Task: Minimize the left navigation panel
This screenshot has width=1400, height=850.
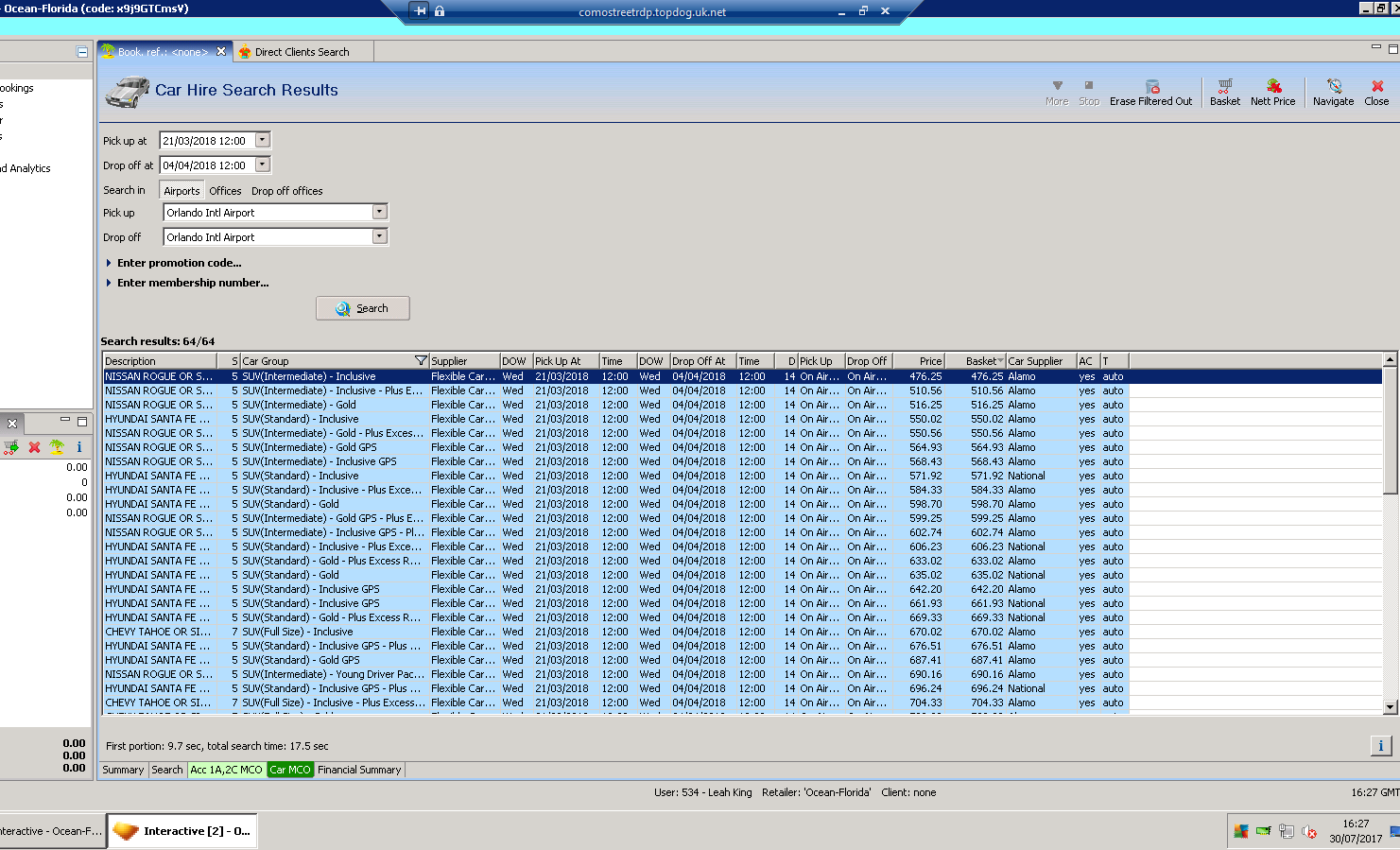Action: click(x=82, y=52)
